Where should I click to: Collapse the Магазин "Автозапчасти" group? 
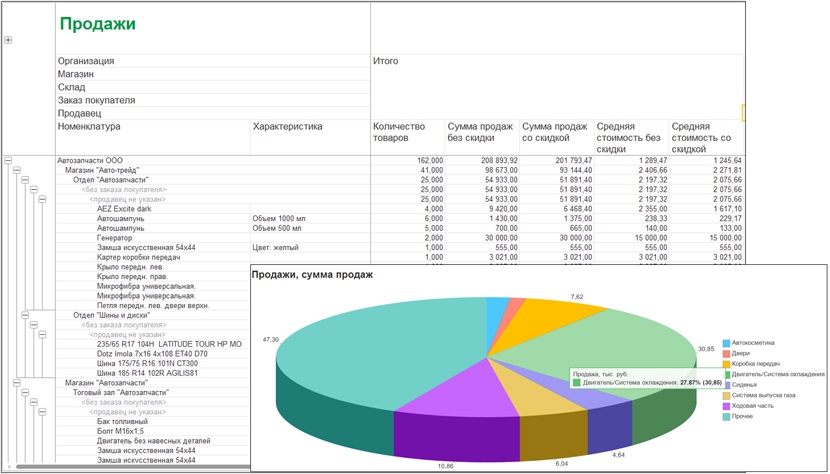[17, 382]
